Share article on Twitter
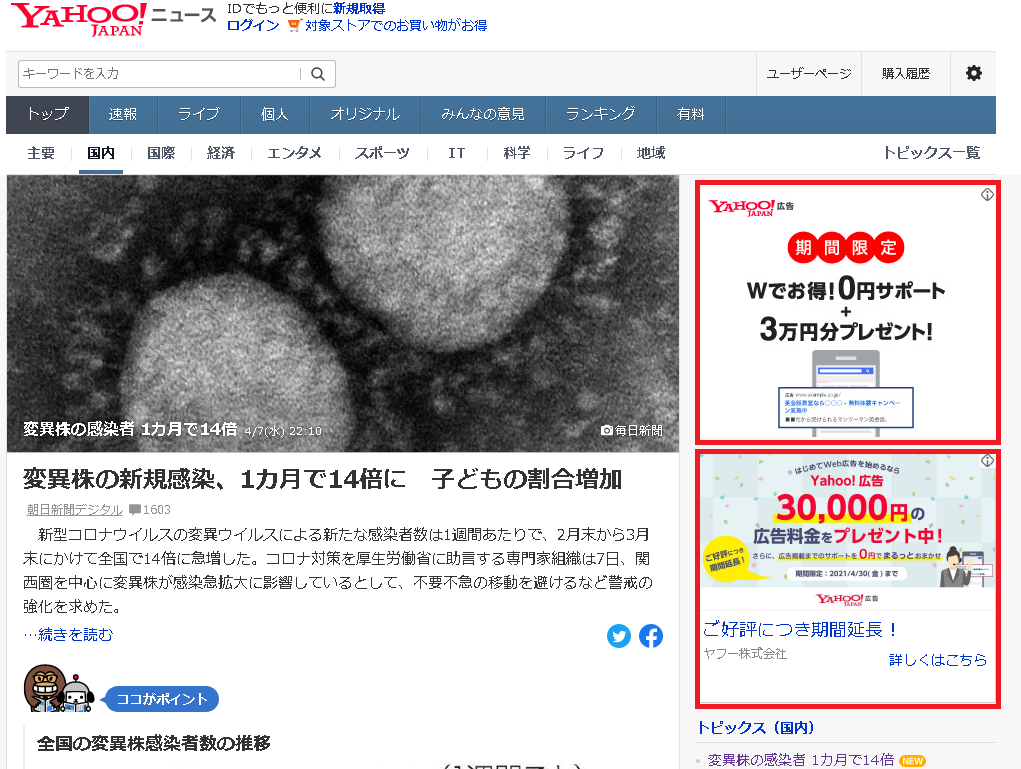Viewport: 1021px width, 769px height. pos(619,636)
